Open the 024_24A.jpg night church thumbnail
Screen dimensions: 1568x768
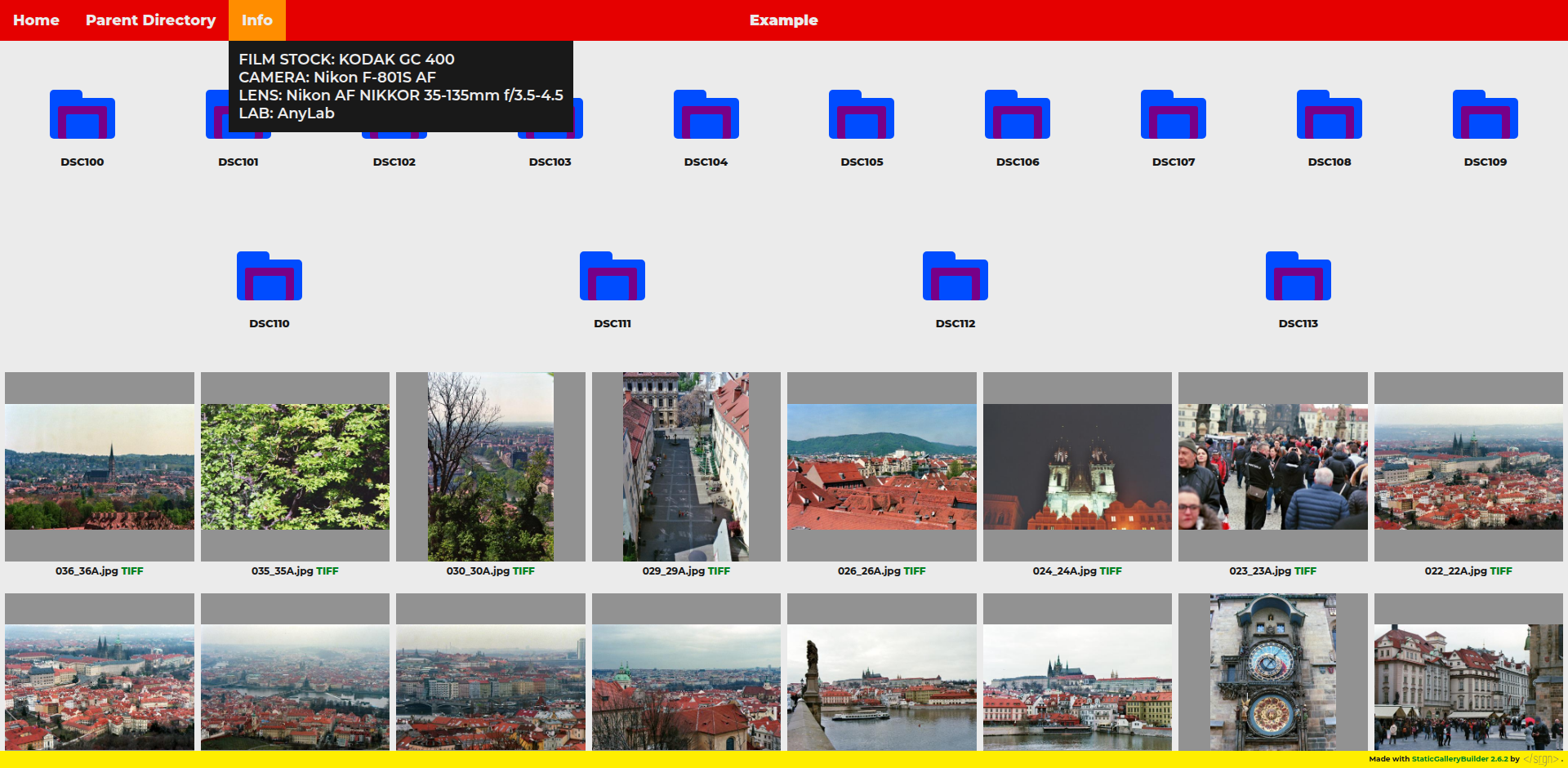pyautogui.click(x=1077, y=467)
